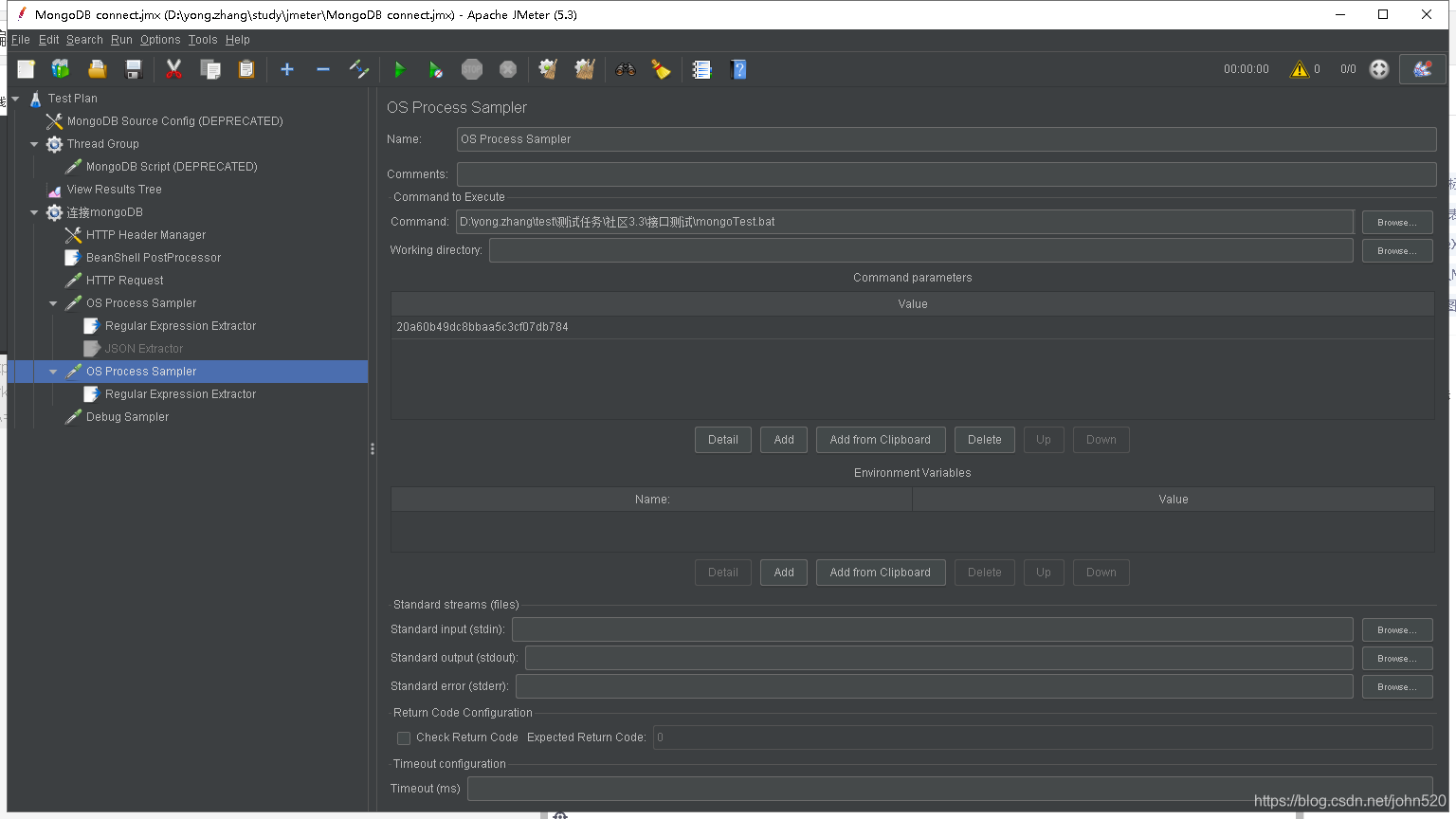
Task: Select BeanShell PostProcessor element
Action: pyautogui.click(x=154, y=258)
